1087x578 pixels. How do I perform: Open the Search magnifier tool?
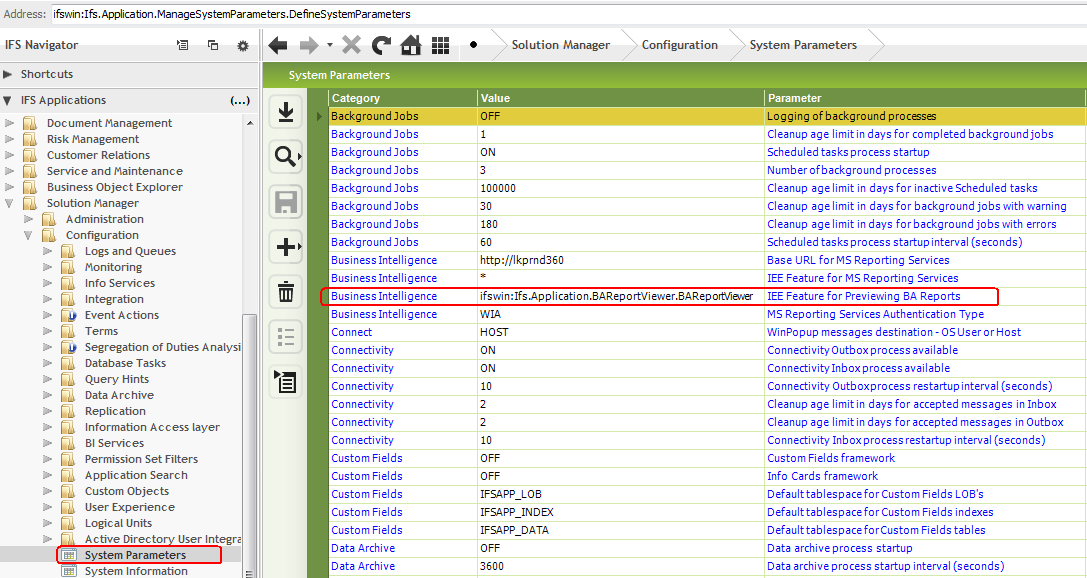click(286, 156)
